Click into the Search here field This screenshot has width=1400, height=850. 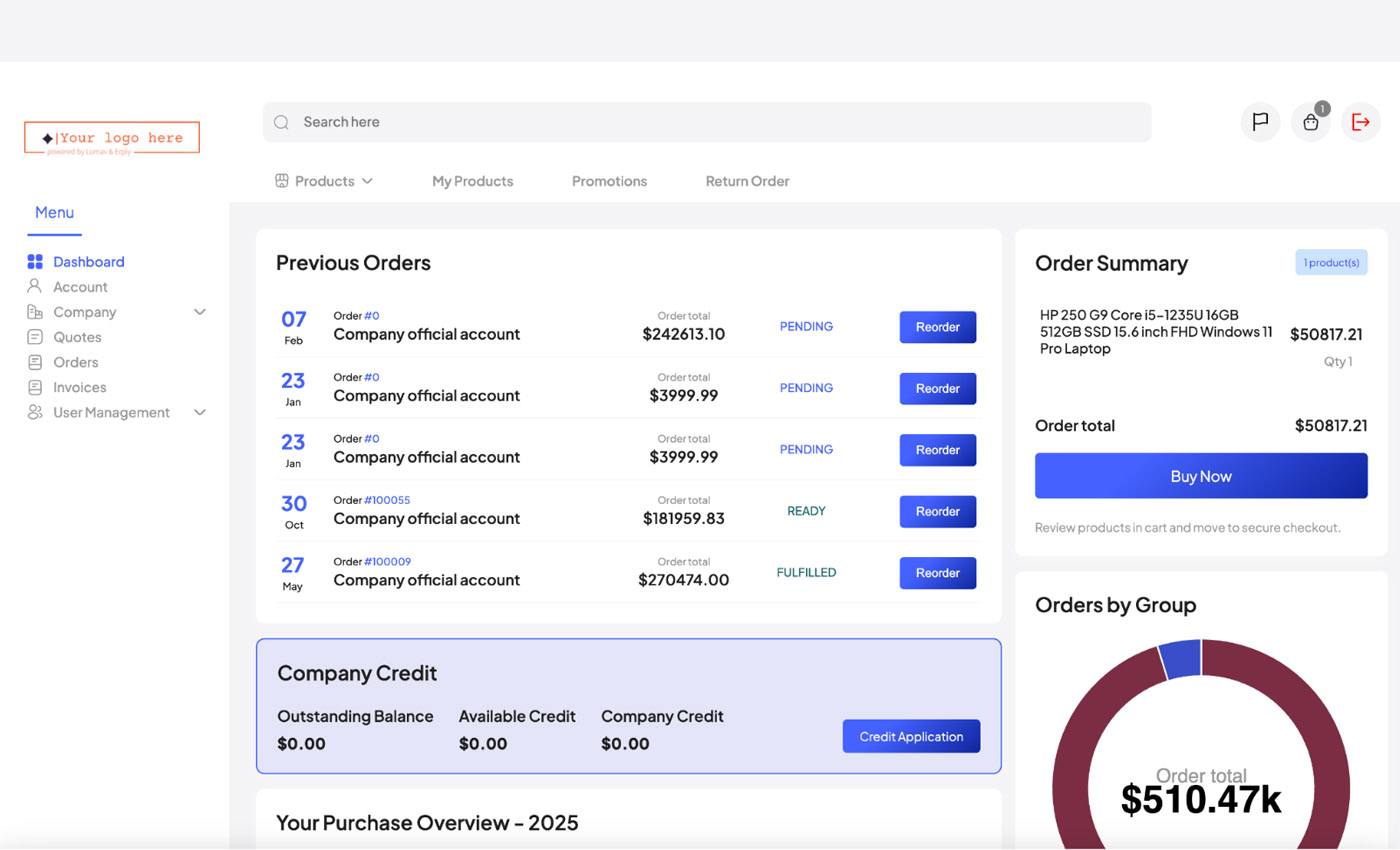pyautogui.click(x=707, y=122)
